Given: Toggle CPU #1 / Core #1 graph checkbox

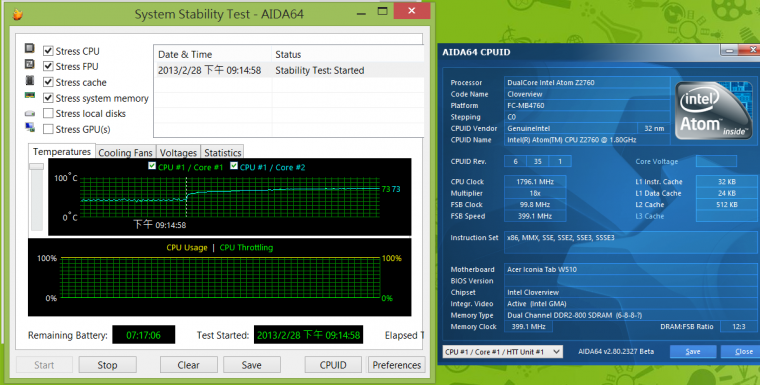Looking at the screenshot, I should [152, 166].
